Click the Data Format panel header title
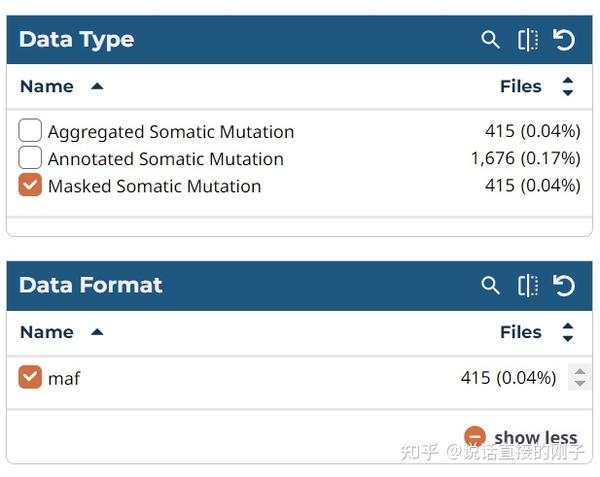 90,286
